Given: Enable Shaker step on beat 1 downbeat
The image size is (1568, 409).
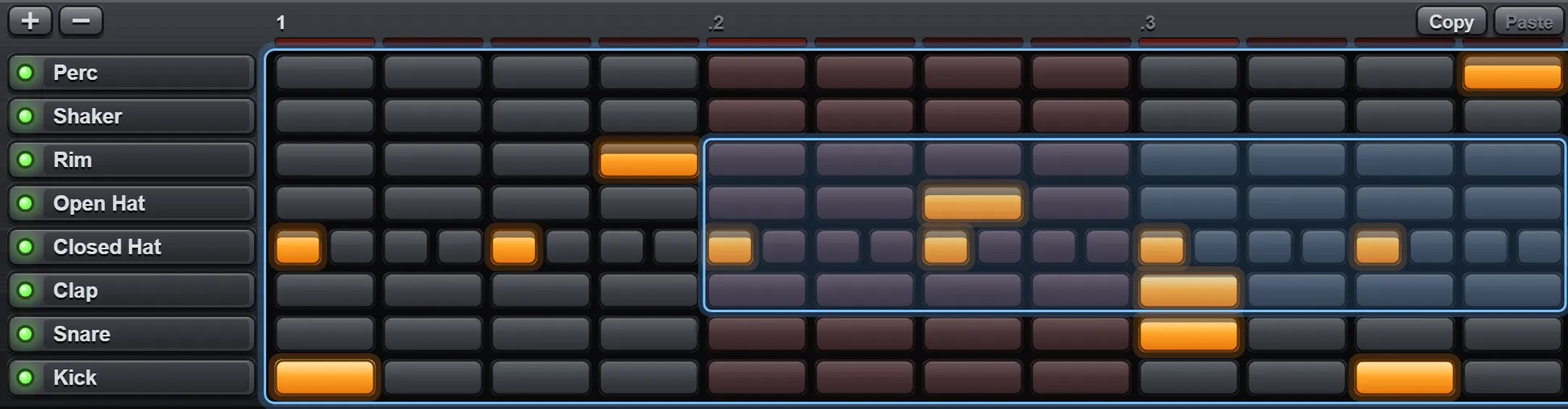Looking at the screenshot, I should [x=324, y=116].
